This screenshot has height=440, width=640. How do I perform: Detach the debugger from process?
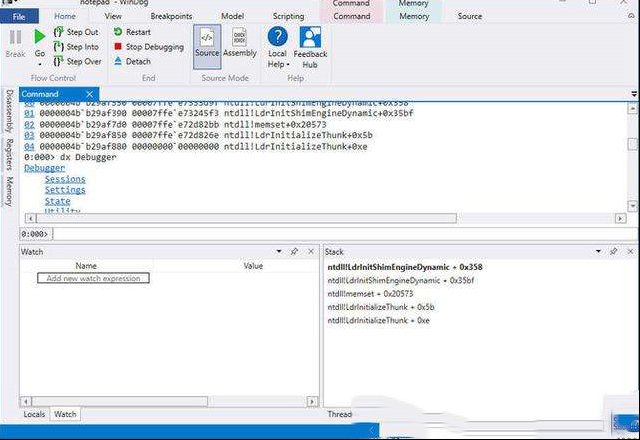[x=132, y=62]
